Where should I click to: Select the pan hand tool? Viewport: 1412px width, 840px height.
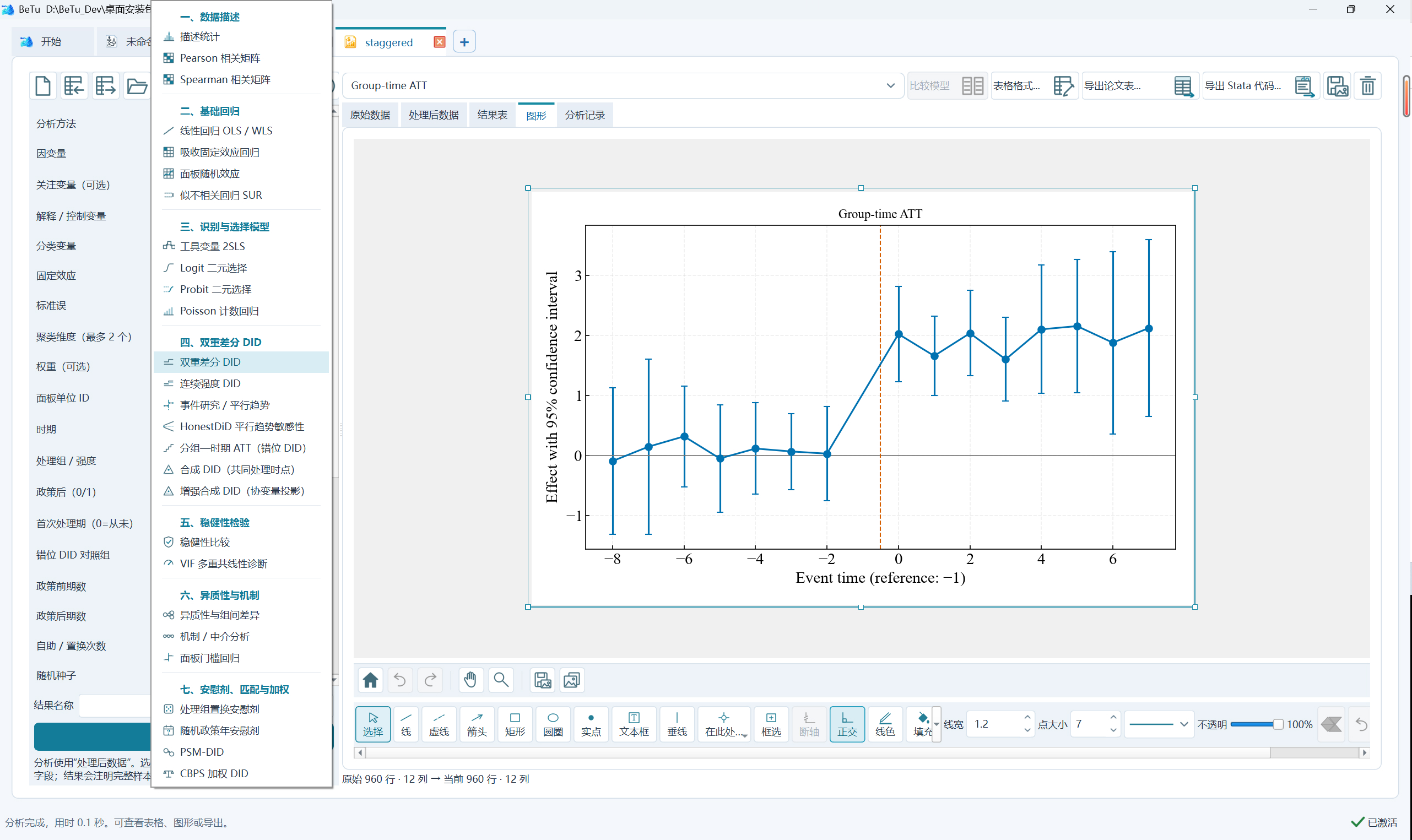click(470, 680)
